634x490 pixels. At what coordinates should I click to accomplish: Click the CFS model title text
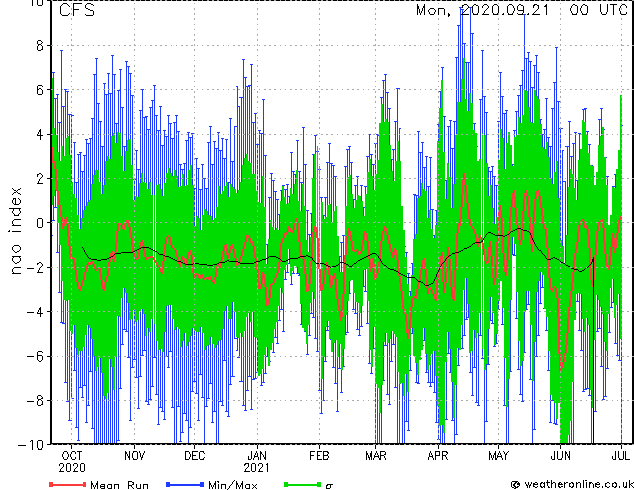(77, 10)
